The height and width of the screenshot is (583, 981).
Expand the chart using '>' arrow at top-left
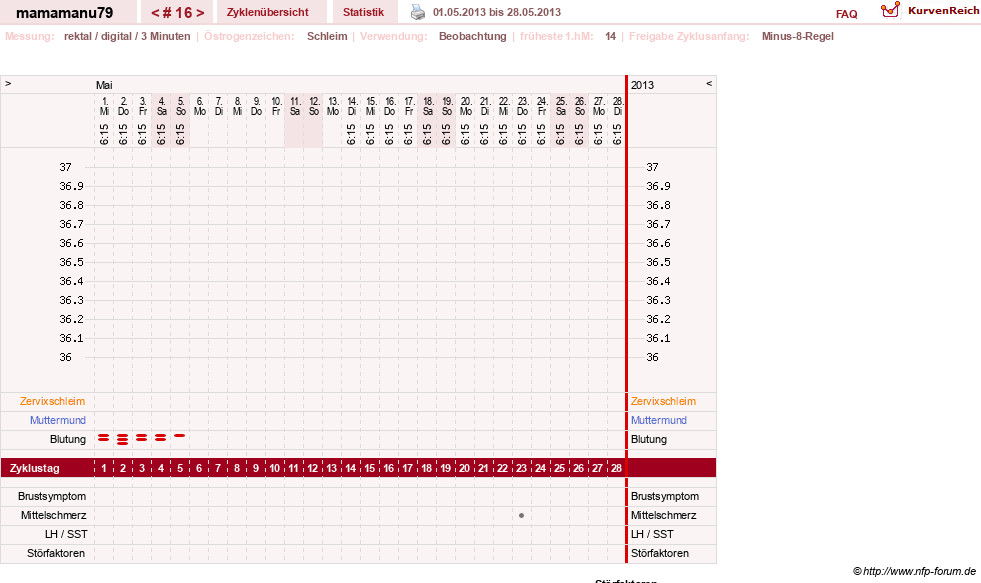coord(8,83)
